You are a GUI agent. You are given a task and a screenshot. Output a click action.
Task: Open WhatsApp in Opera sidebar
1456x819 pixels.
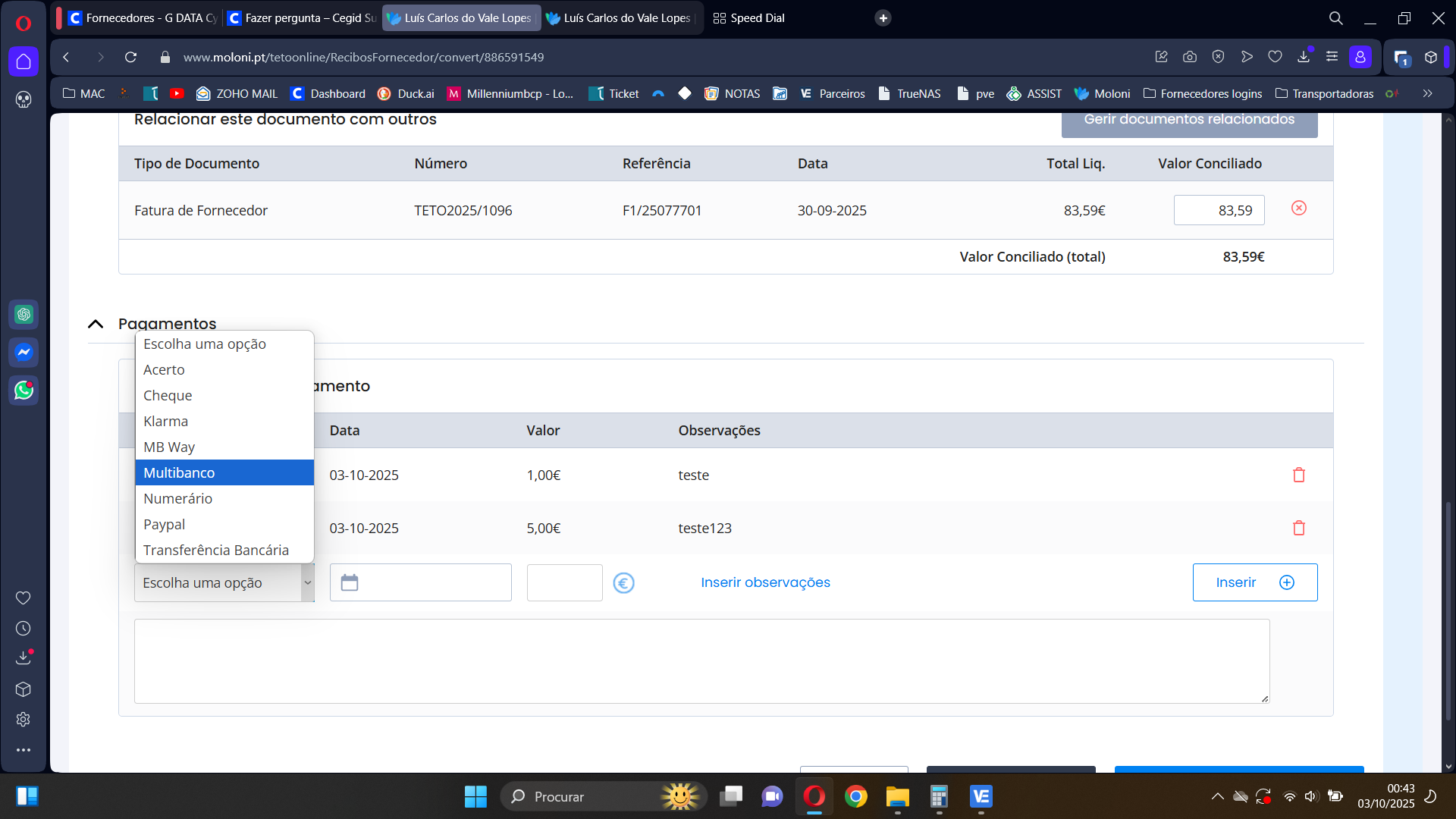click(x=24, y=391)
